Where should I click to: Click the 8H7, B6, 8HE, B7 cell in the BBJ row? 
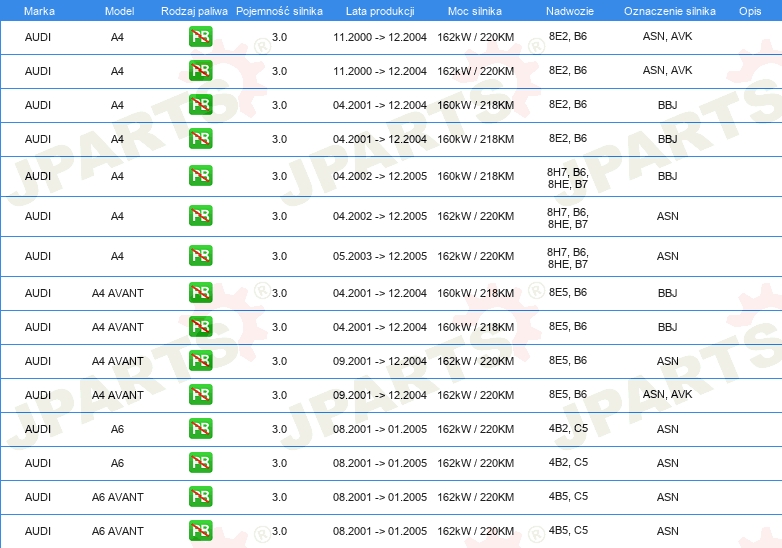[568, 178]
